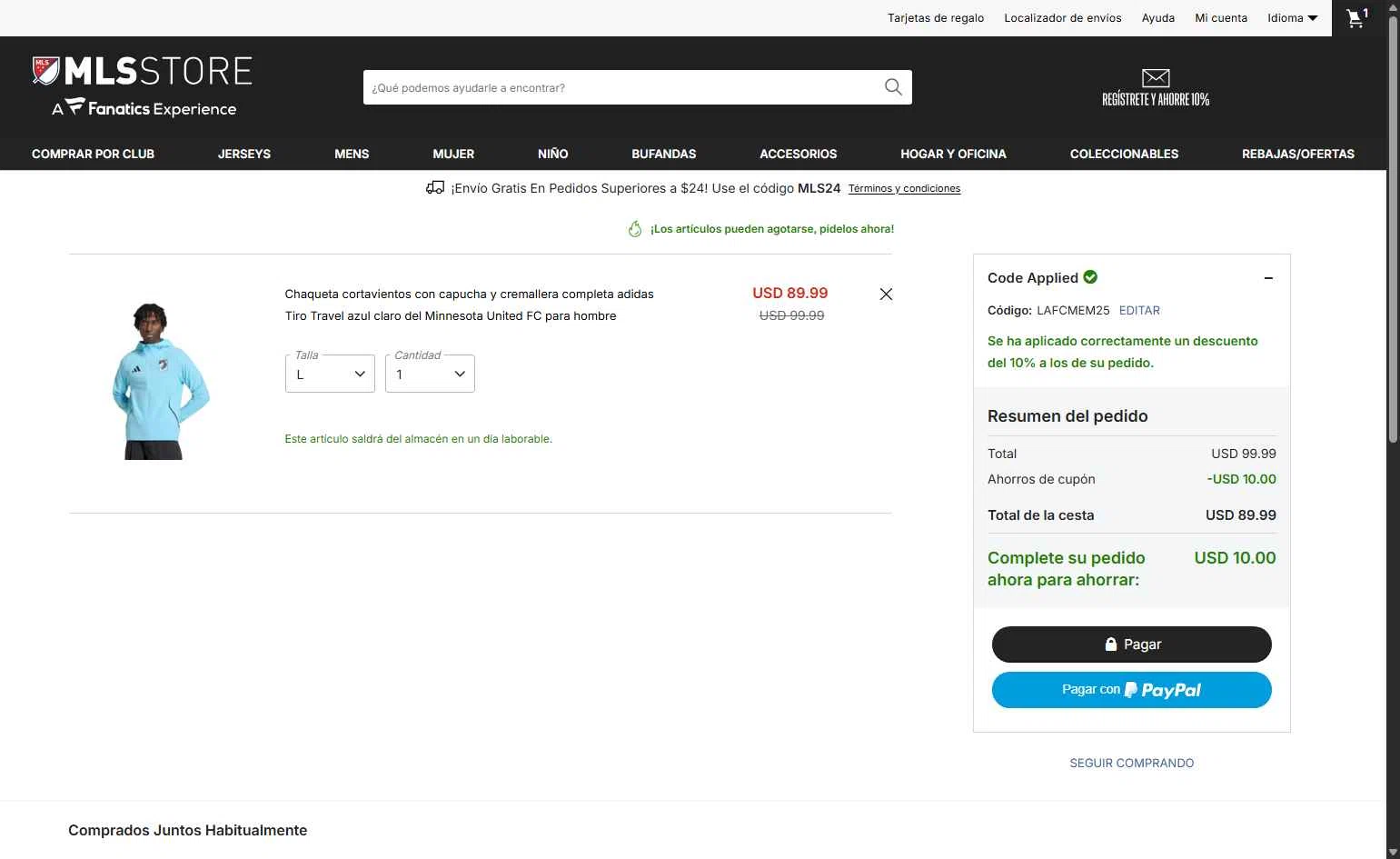The image size is (1400, 859).
Task: Open the REBAJAS/OFERTAS menu
Action: click(1298, 154)
